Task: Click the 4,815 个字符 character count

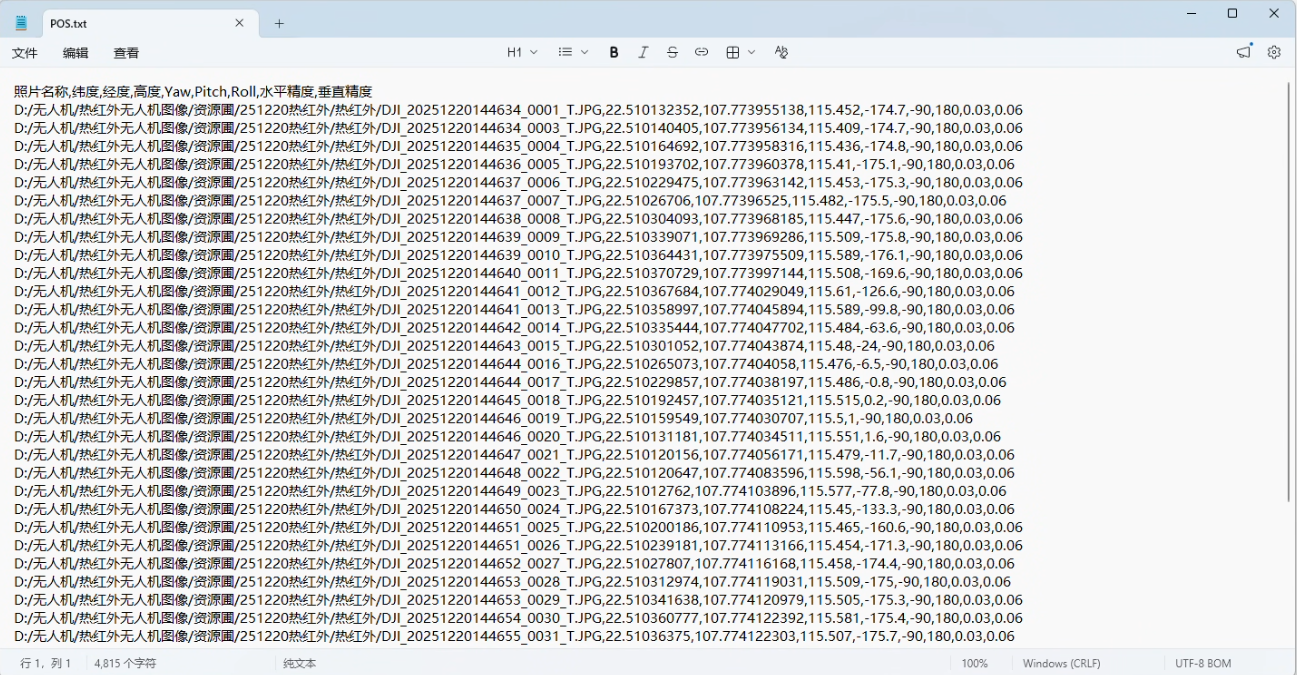Action: pyautogui.click(x=125, y=663)
